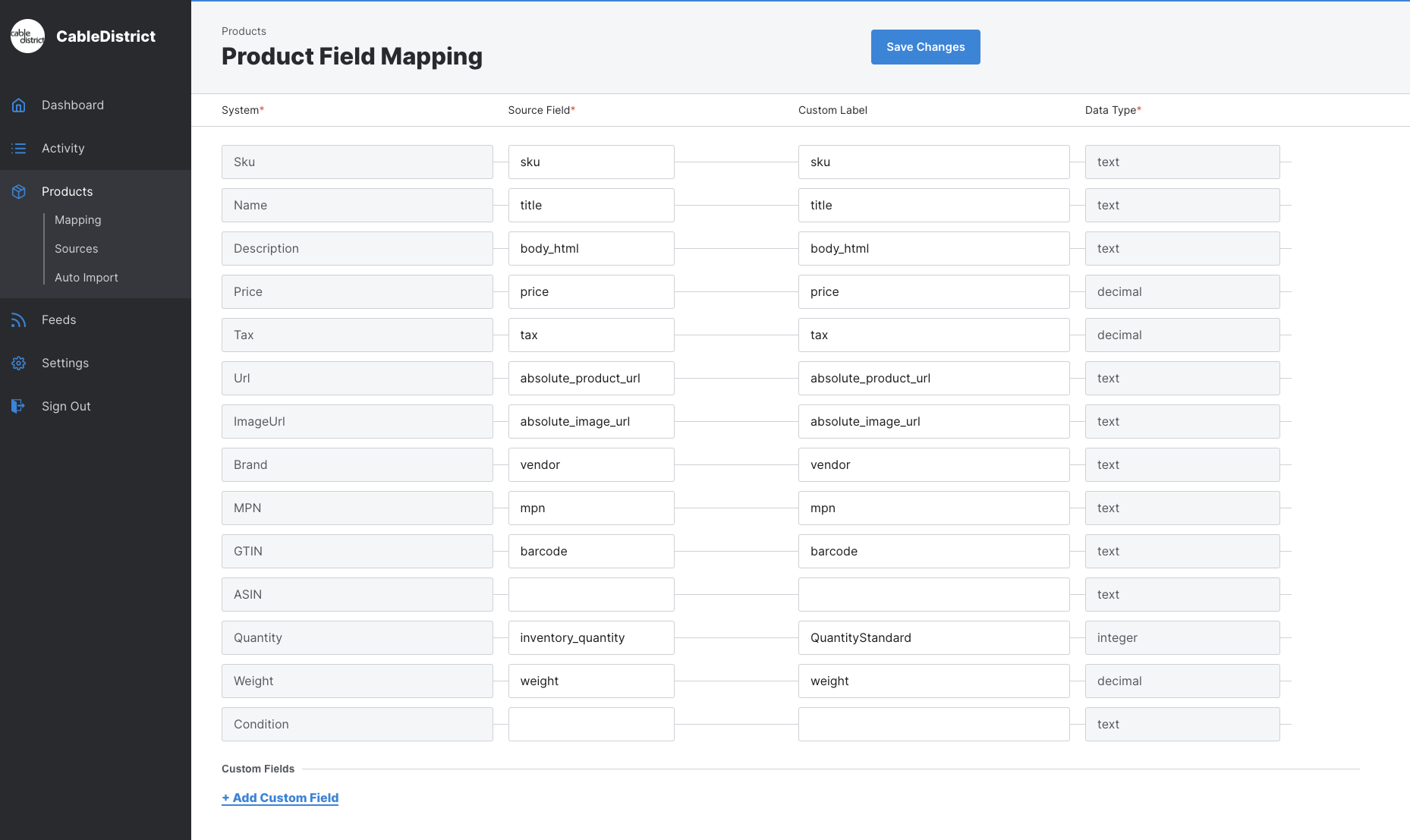
Task: Open the Mapping submenu item
Action: [77, 220]
